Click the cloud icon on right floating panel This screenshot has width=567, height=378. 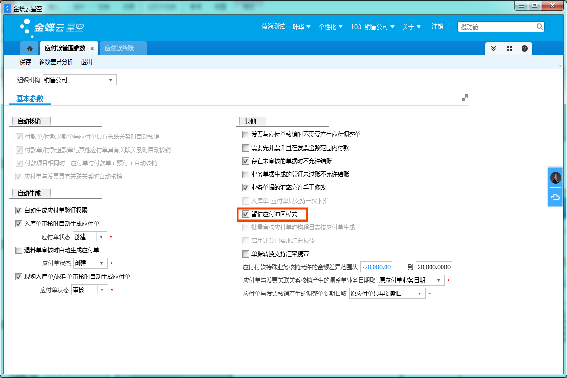pos(555,197)
